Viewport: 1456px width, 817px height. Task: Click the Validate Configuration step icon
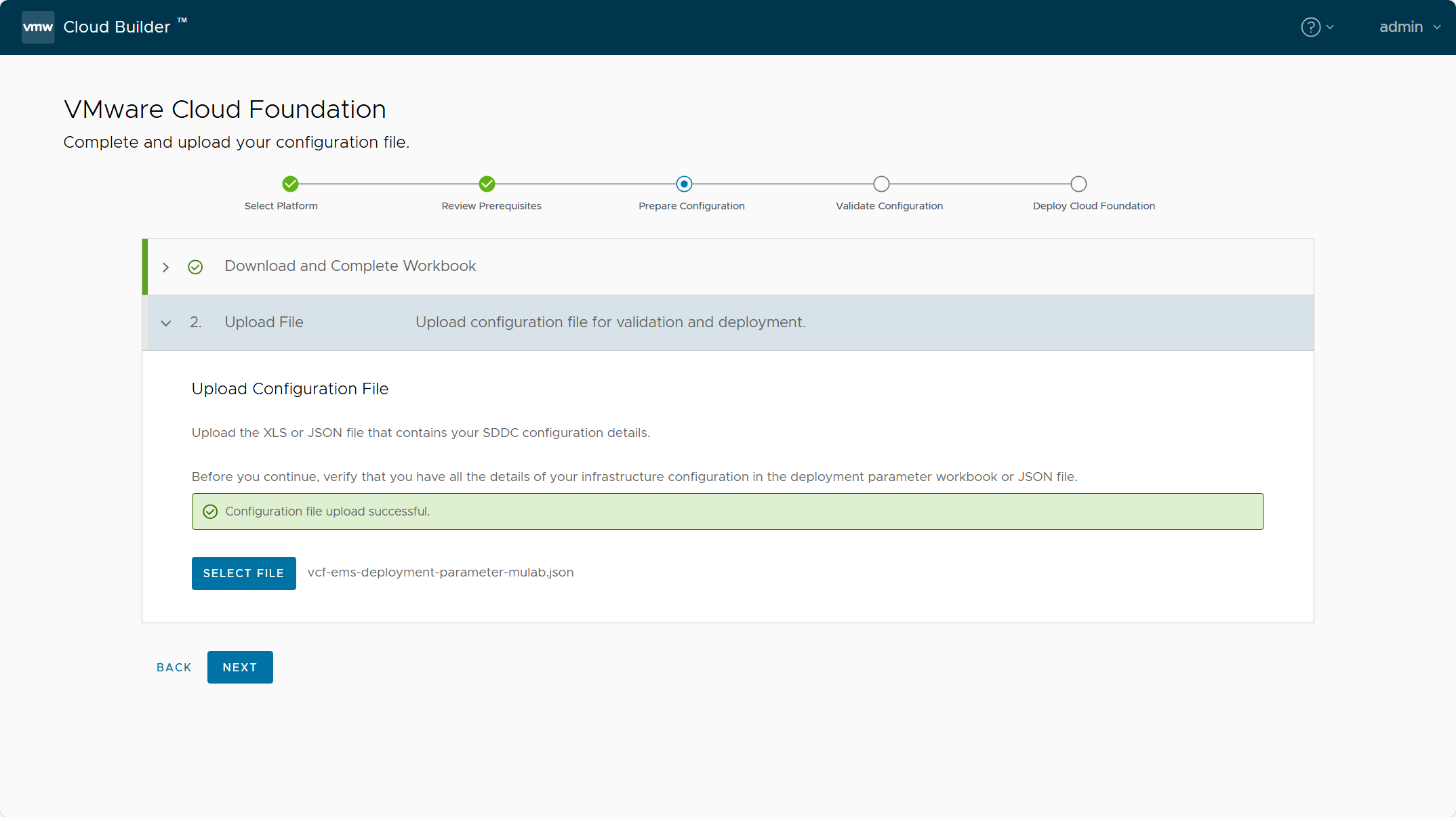[883, 182]
